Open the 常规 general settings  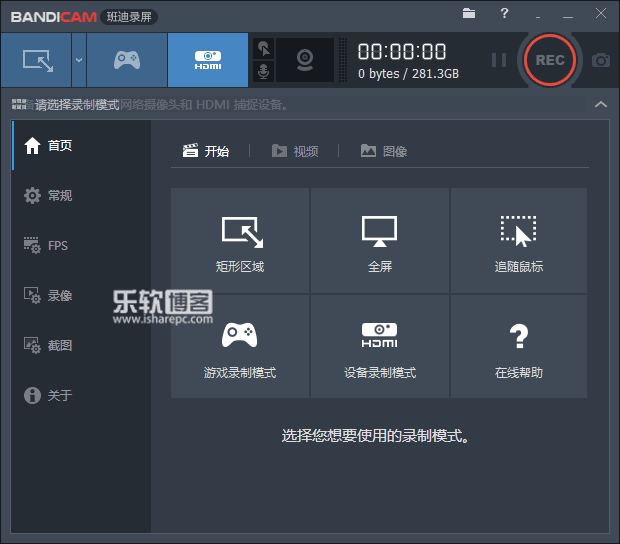81,195
